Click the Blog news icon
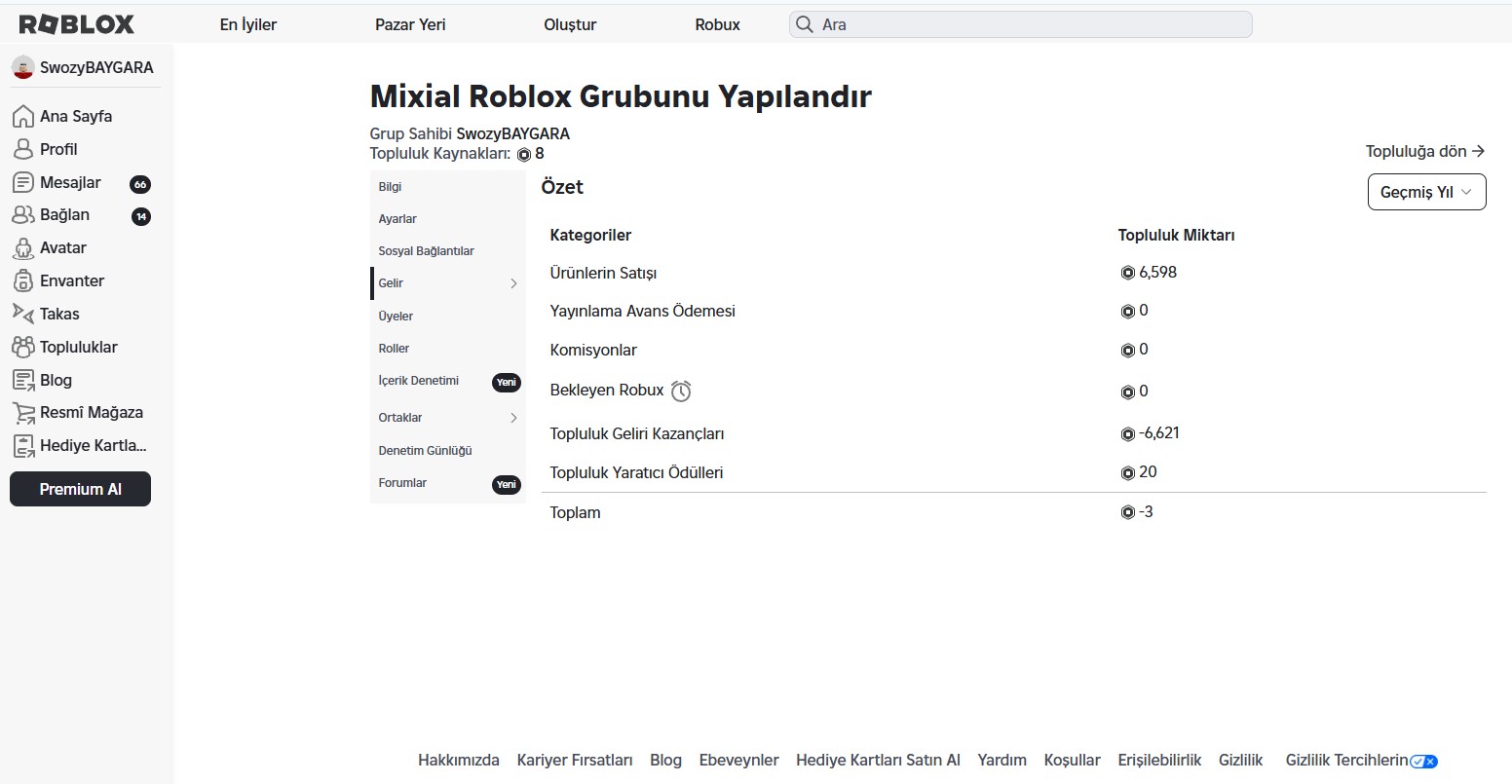 (x=23, y=380)
